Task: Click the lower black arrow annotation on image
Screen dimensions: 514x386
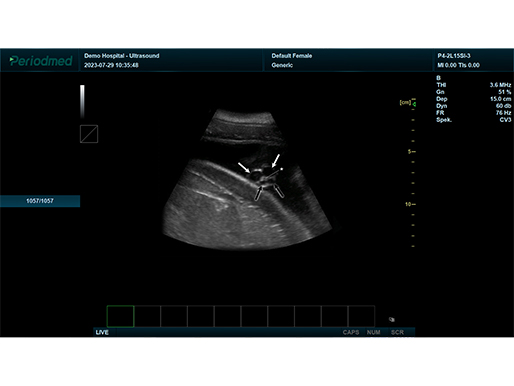Action: [258, 194]
